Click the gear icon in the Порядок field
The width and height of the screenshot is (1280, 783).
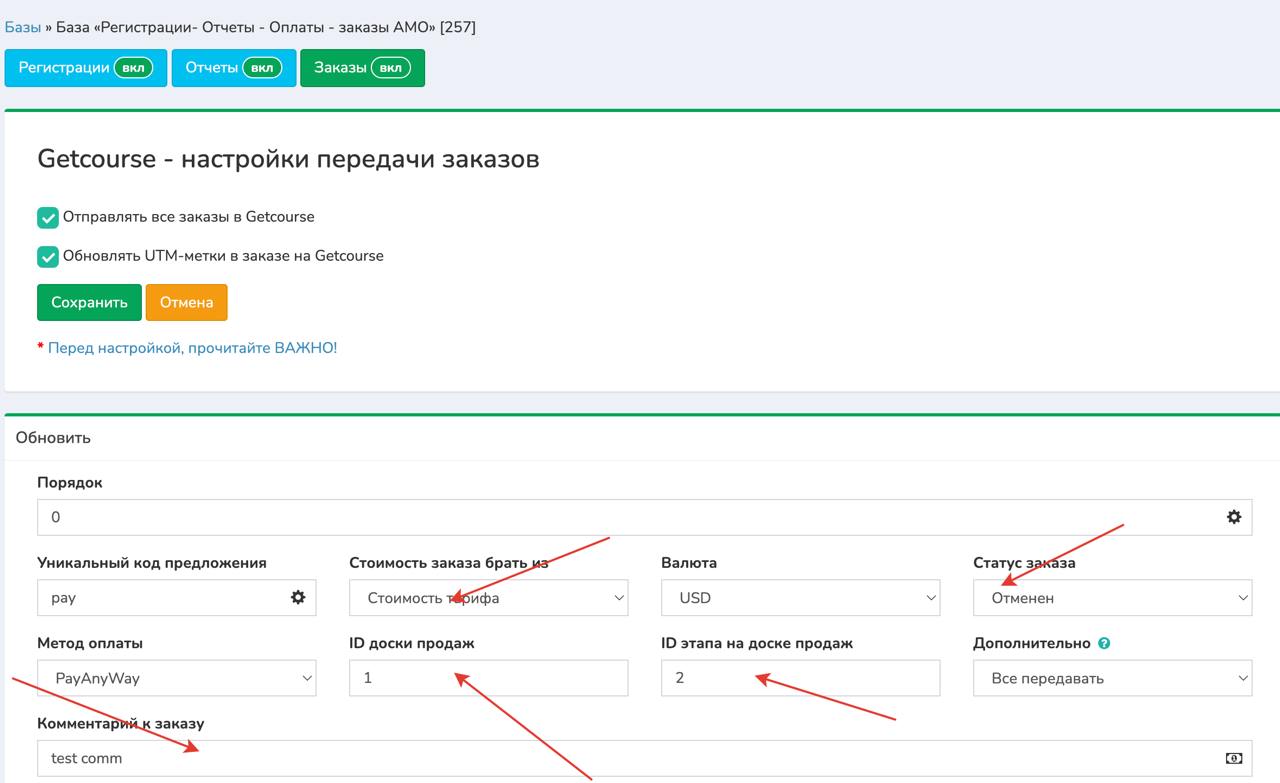tap(1233, 517)
